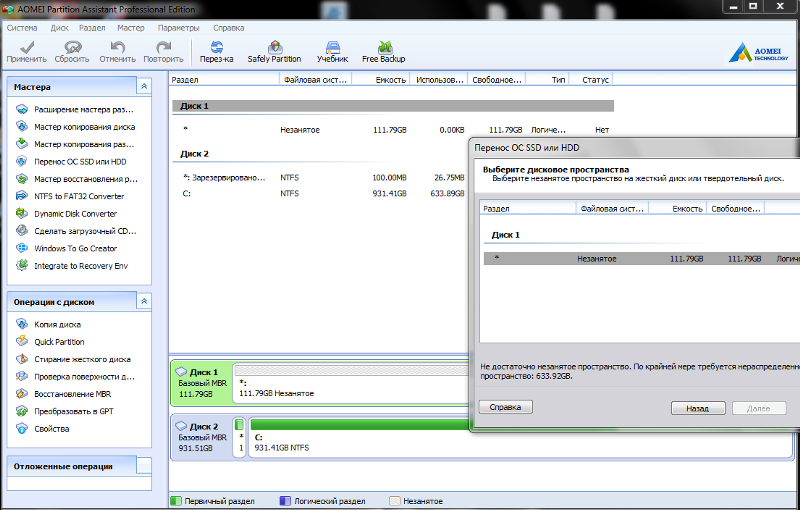Click Назад button in the wizard dialog
The width and height of the screenshot is (800, 510).
697,408
